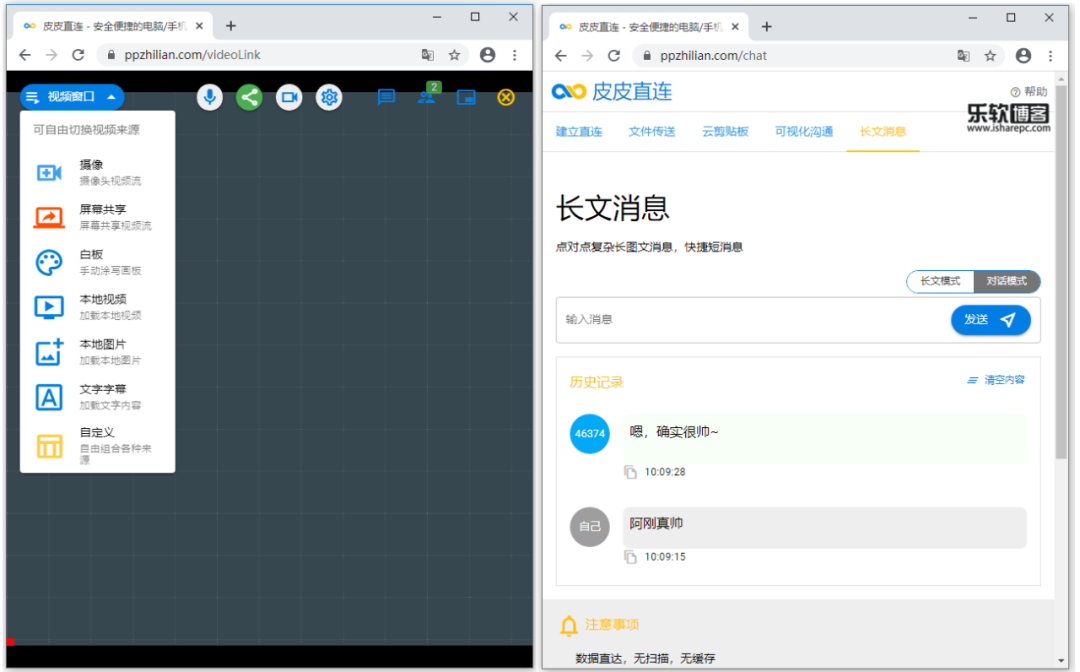Open profile icon in videoLink window

[x=487, y=54]
